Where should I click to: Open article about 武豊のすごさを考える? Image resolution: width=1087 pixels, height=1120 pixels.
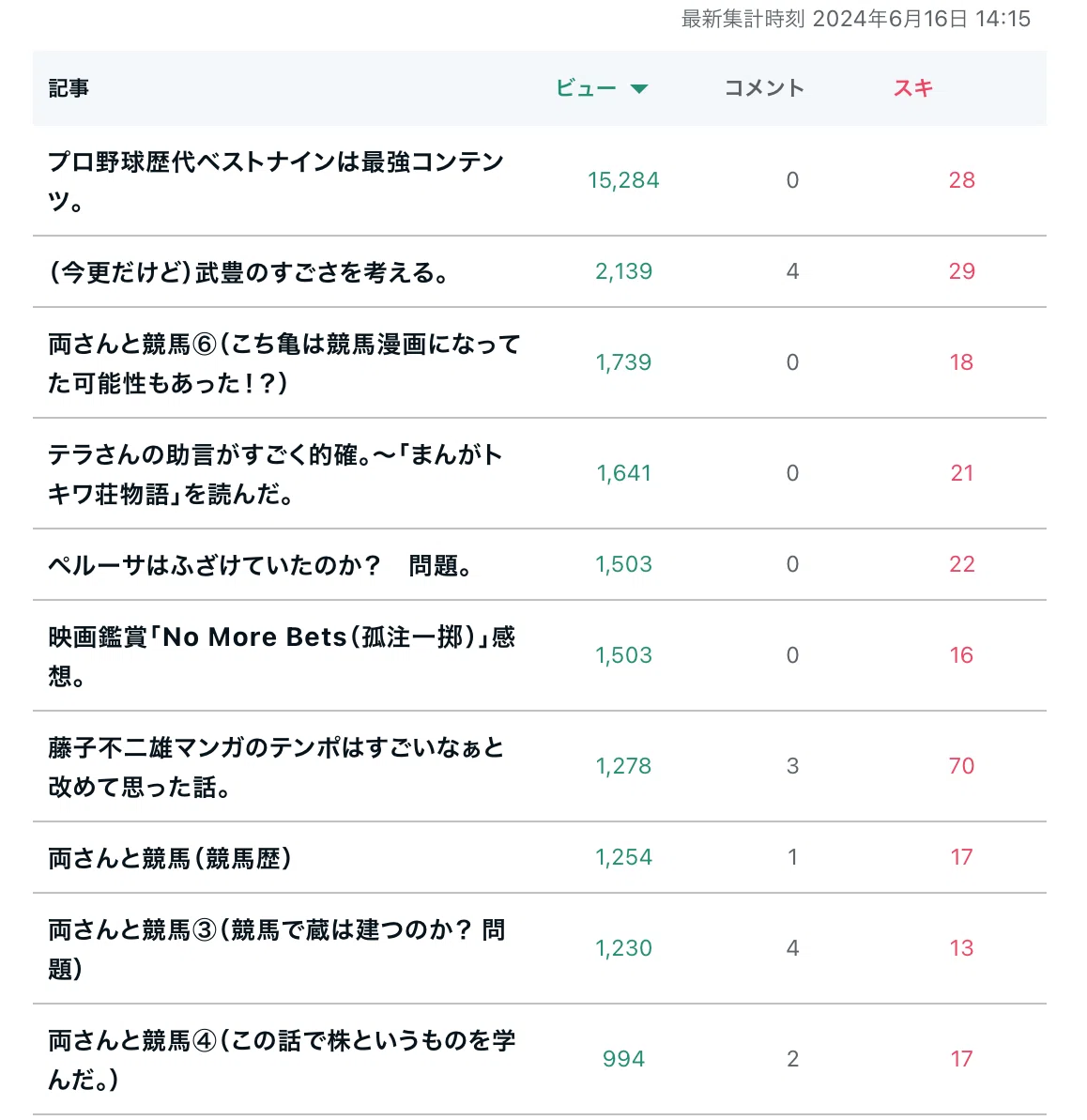[248, 272]
